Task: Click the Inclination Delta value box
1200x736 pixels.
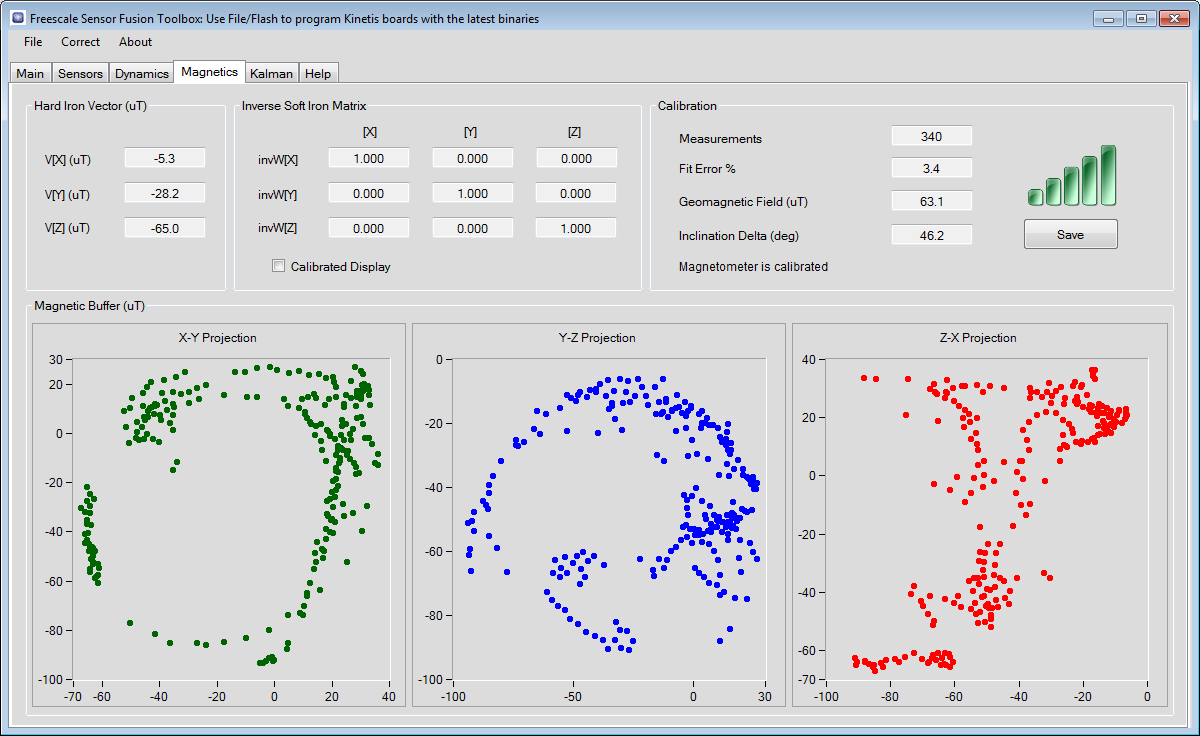Action: pos(931,236)
